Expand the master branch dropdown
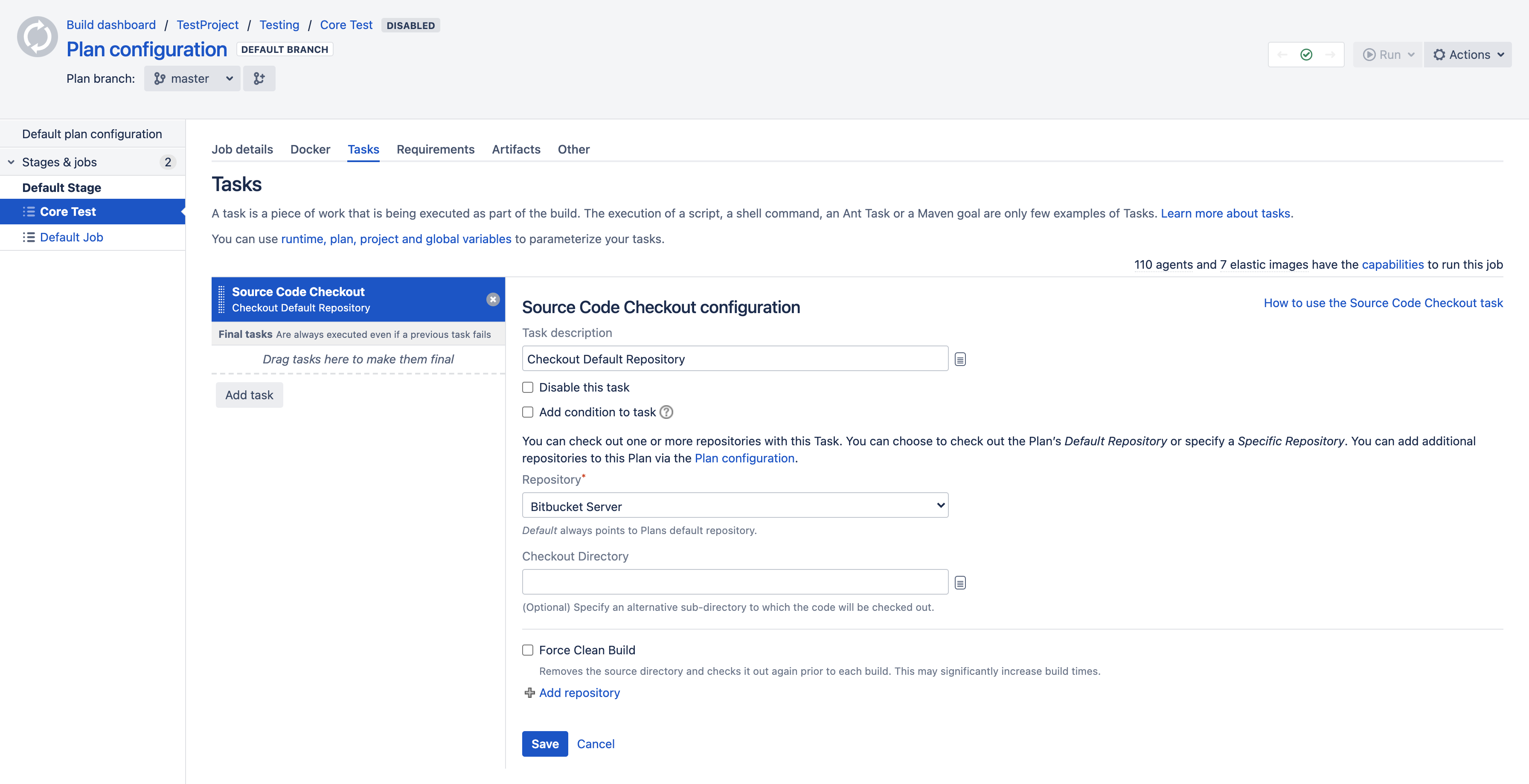 pos(193,78)
